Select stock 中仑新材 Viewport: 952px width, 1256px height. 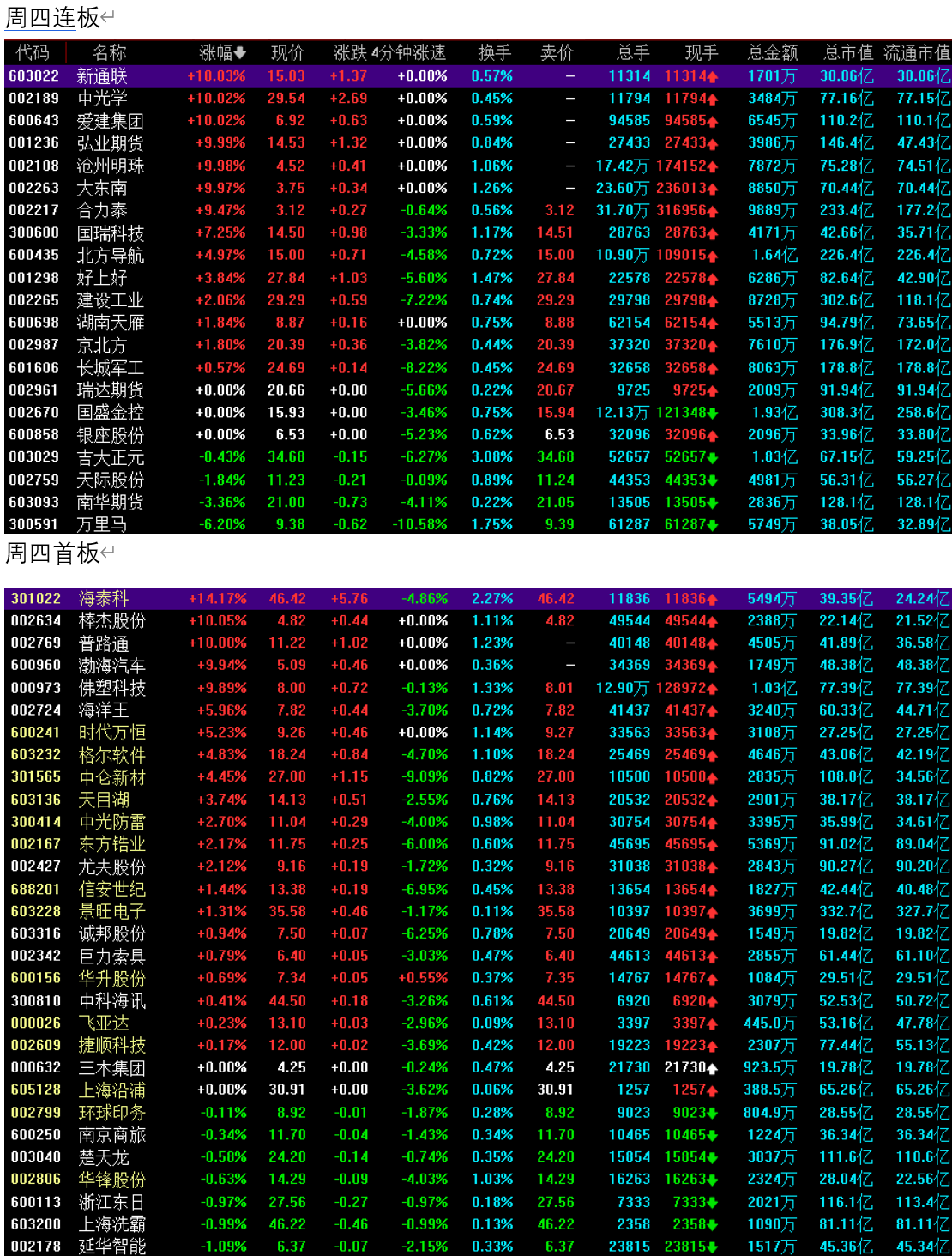pos(111,777)
